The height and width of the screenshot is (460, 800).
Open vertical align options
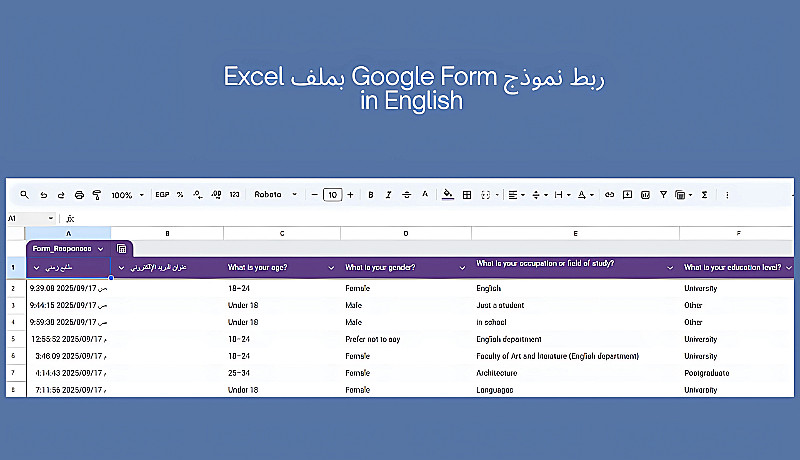tap(540, 195)
